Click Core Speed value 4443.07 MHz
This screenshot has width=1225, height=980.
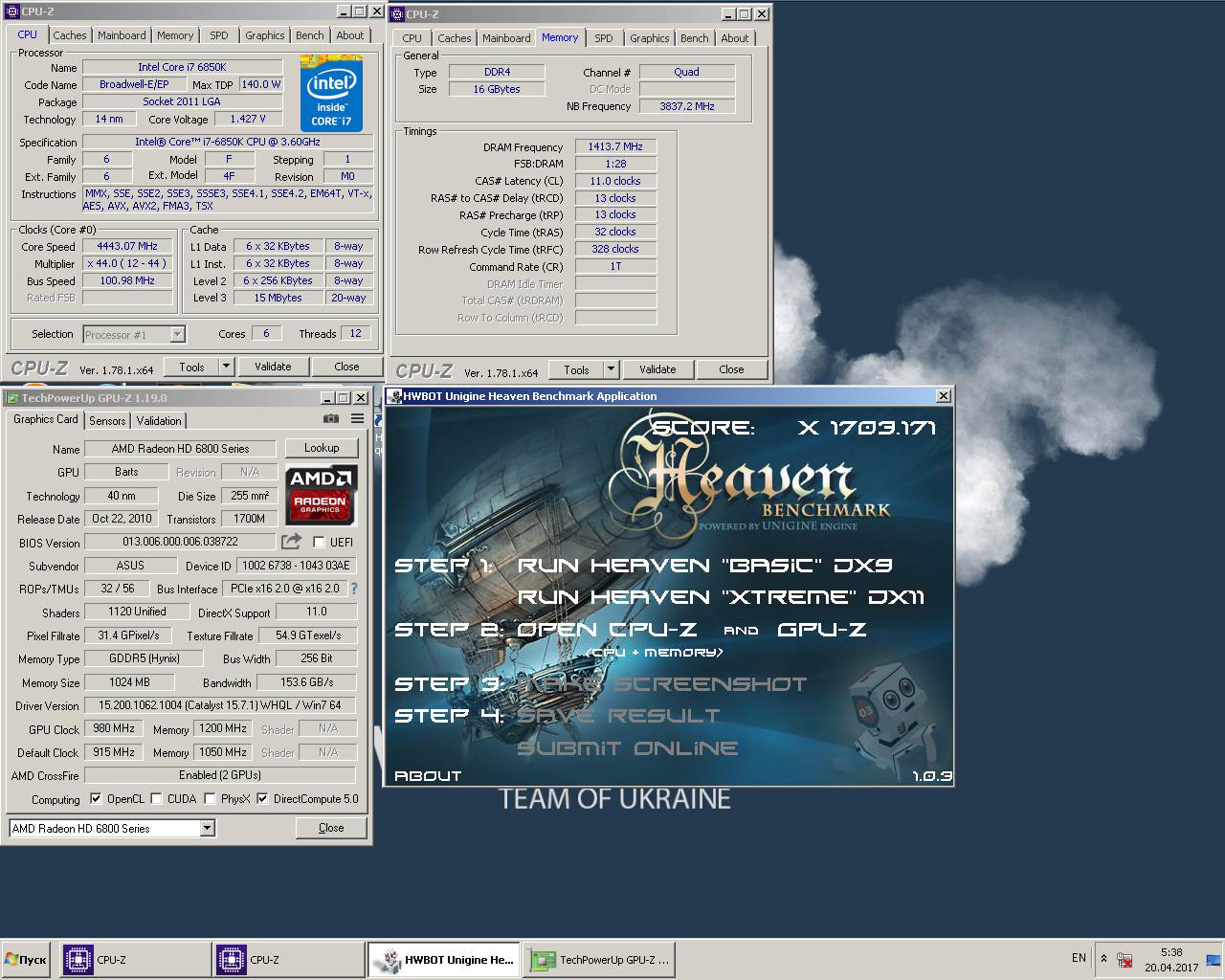click(127, 246)
